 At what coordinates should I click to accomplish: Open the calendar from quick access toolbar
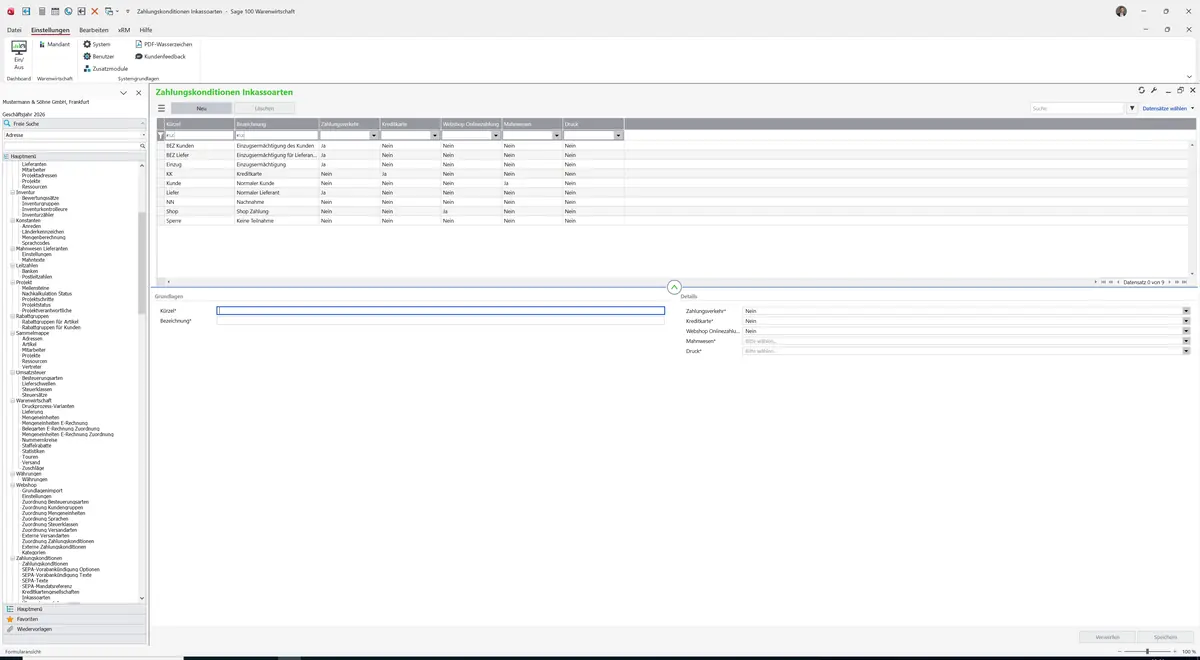pos(55,11)
